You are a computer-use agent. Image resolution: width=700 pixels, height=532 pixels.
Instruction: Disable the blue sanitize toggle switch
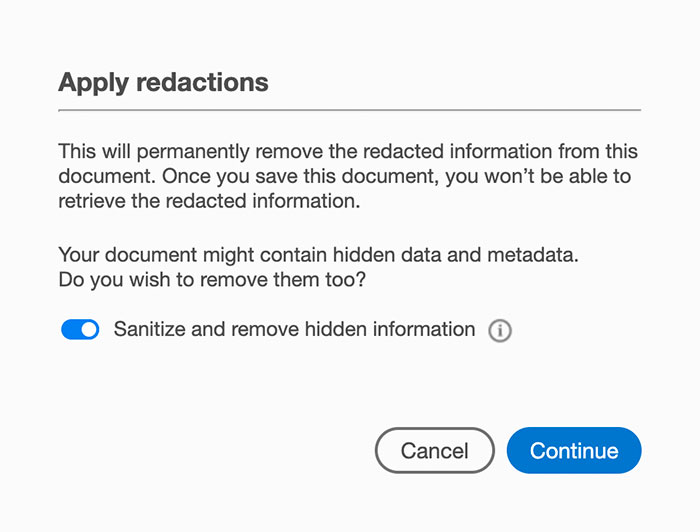[80, 330]
